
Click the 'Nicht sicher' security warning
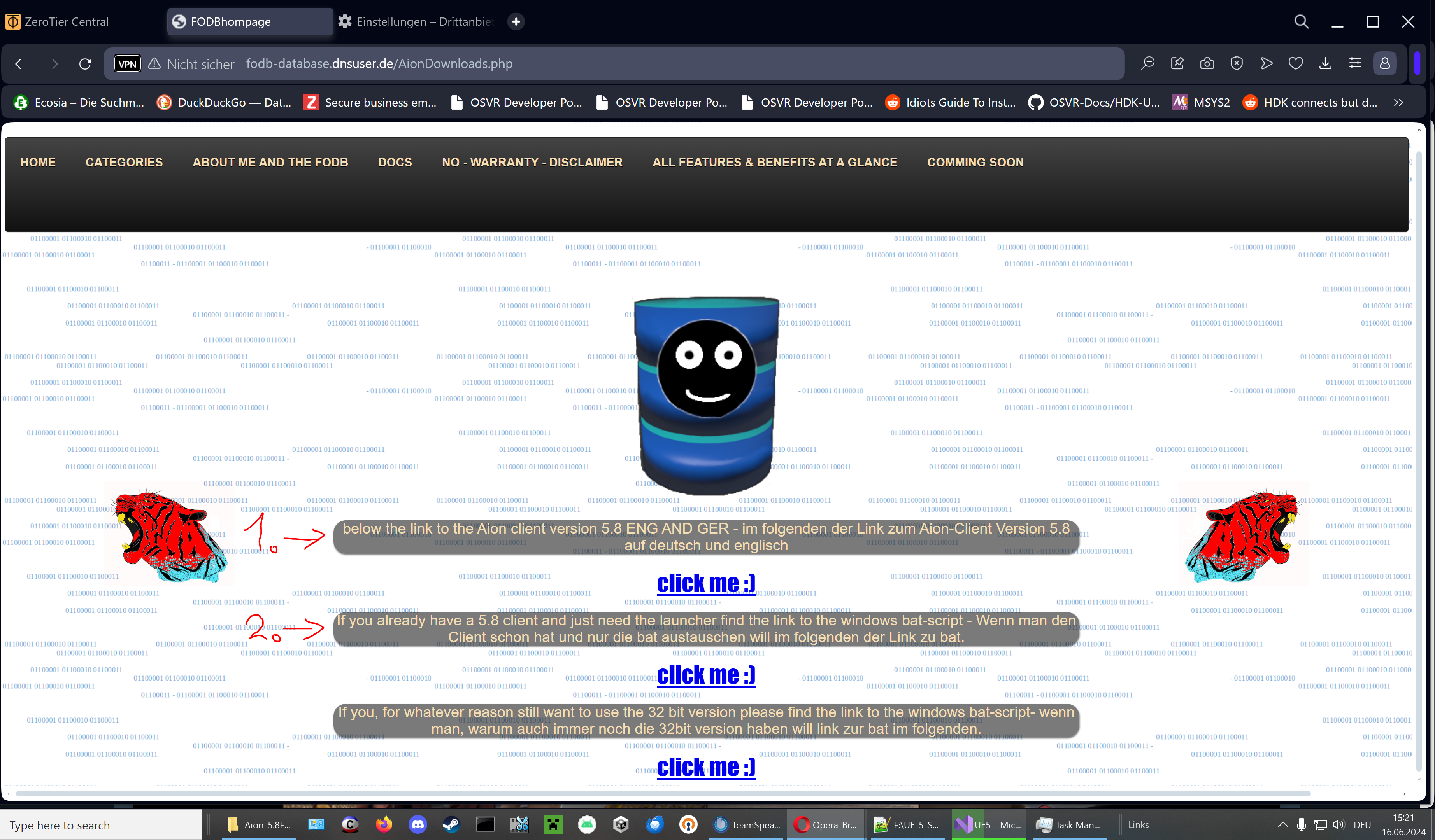click(192, 64)
